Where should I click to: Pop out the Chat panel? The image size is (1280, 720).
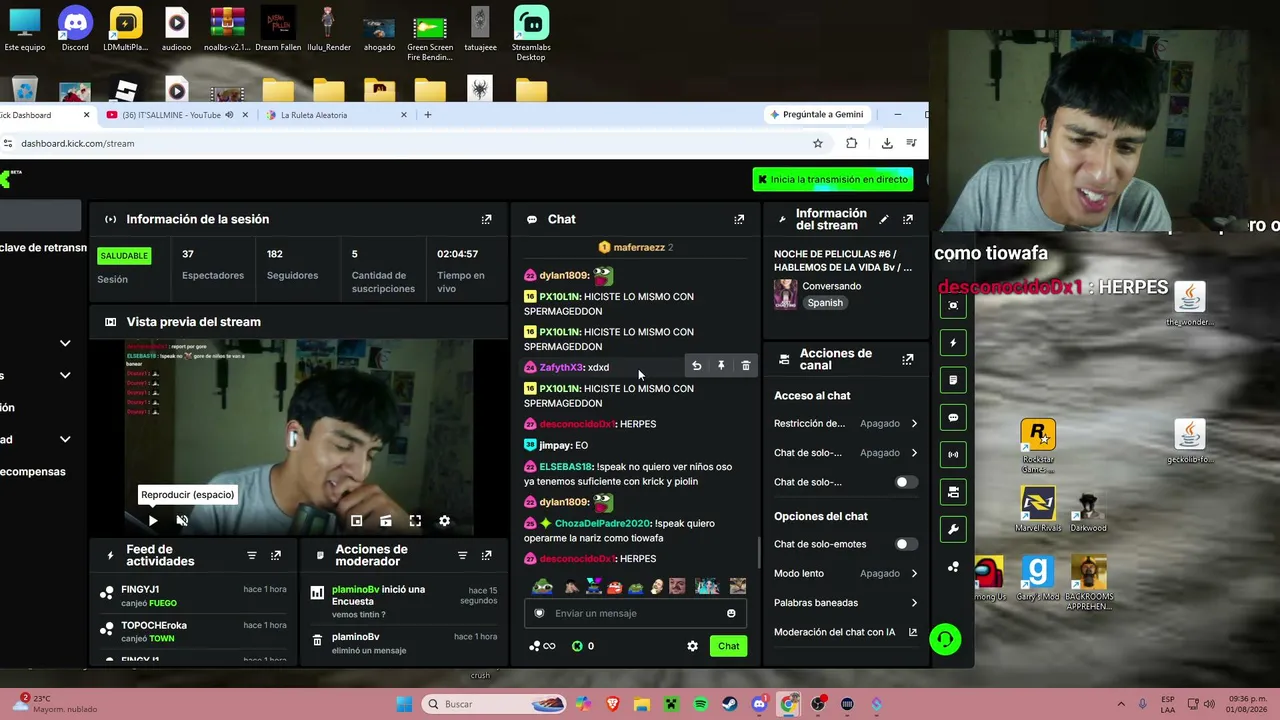(x=739, y=219)
